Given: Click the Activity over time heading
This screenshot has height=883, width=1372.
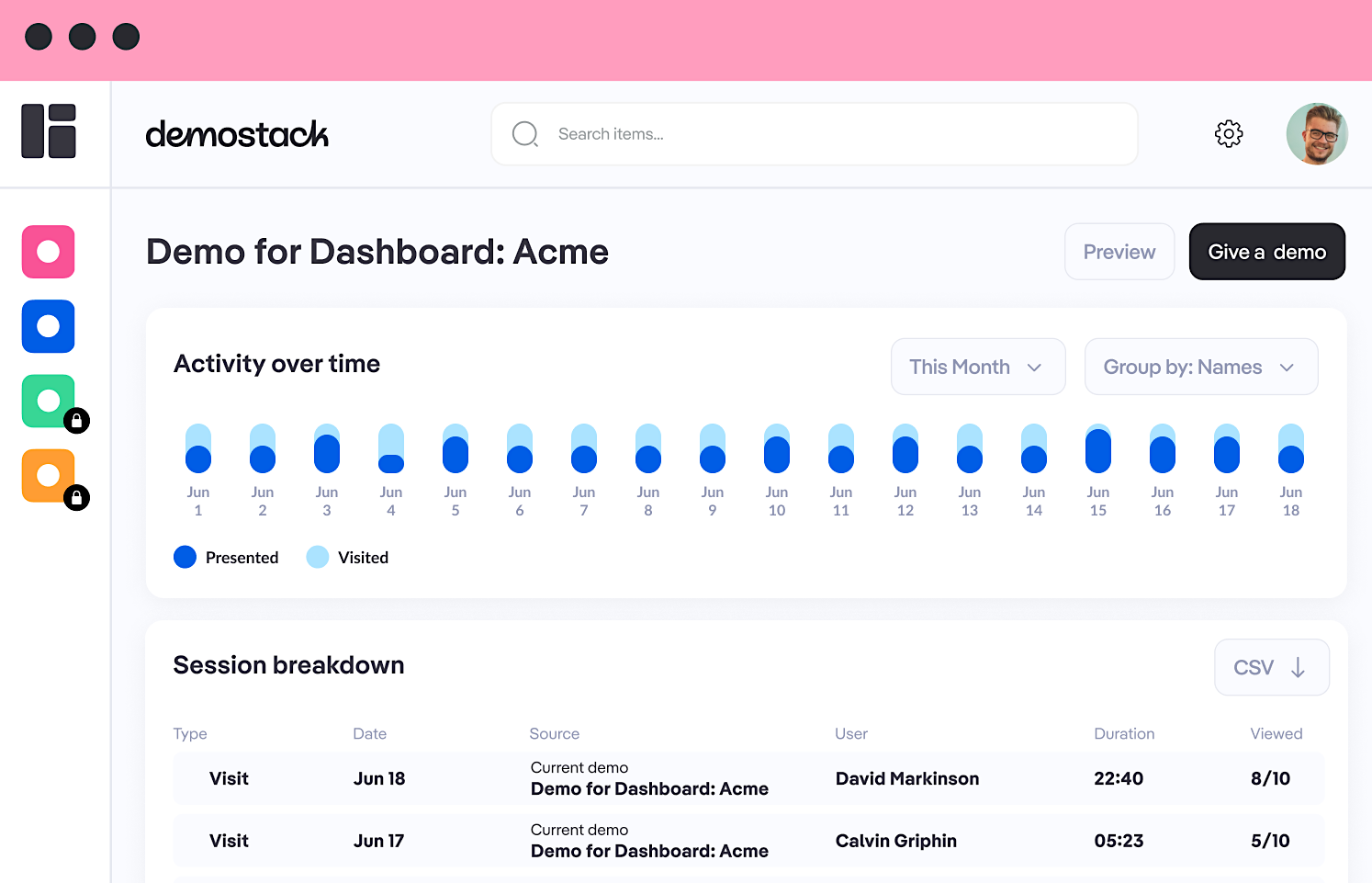Looking at the screenshot, I should click(276, 364).
